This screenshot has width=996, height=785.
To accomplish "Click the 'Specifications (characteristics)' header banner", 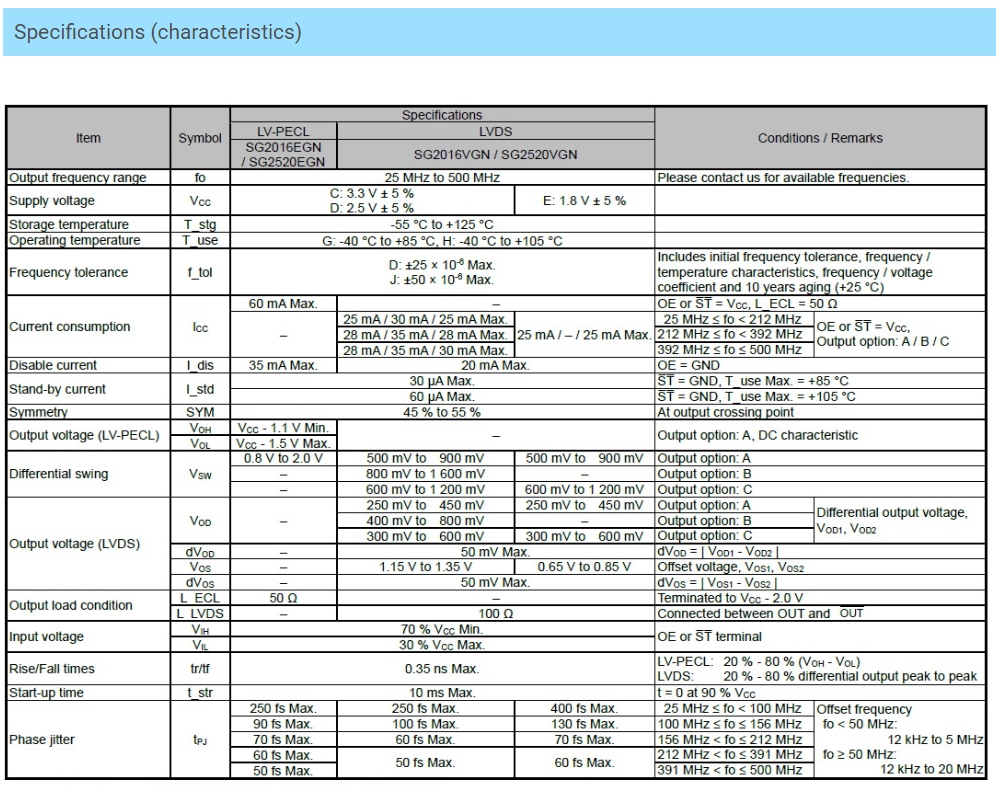I will 498,32.
